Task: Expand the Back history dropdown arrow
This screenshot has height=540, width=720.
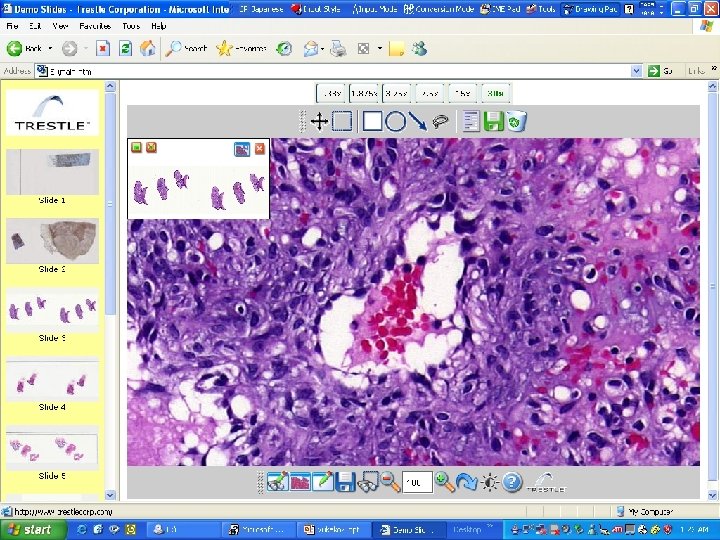Action: pos(51,48)
